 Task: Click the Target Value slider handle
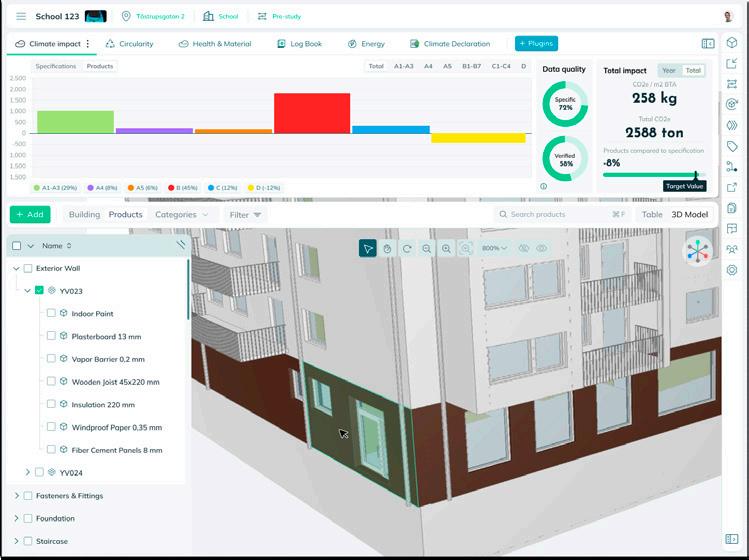click(696, 175)
